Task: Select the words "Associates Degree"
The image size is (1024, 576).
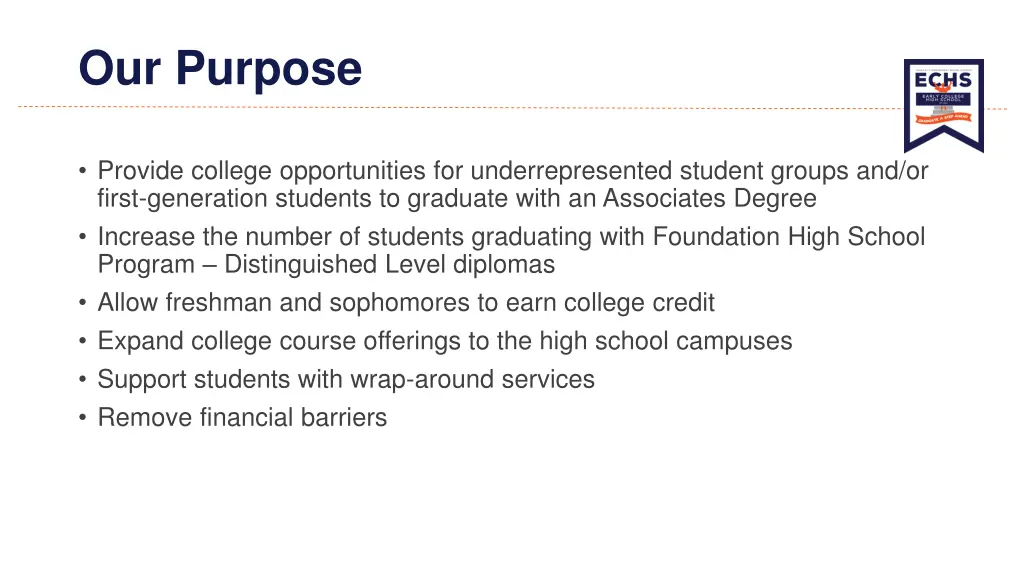Action: 709,199
